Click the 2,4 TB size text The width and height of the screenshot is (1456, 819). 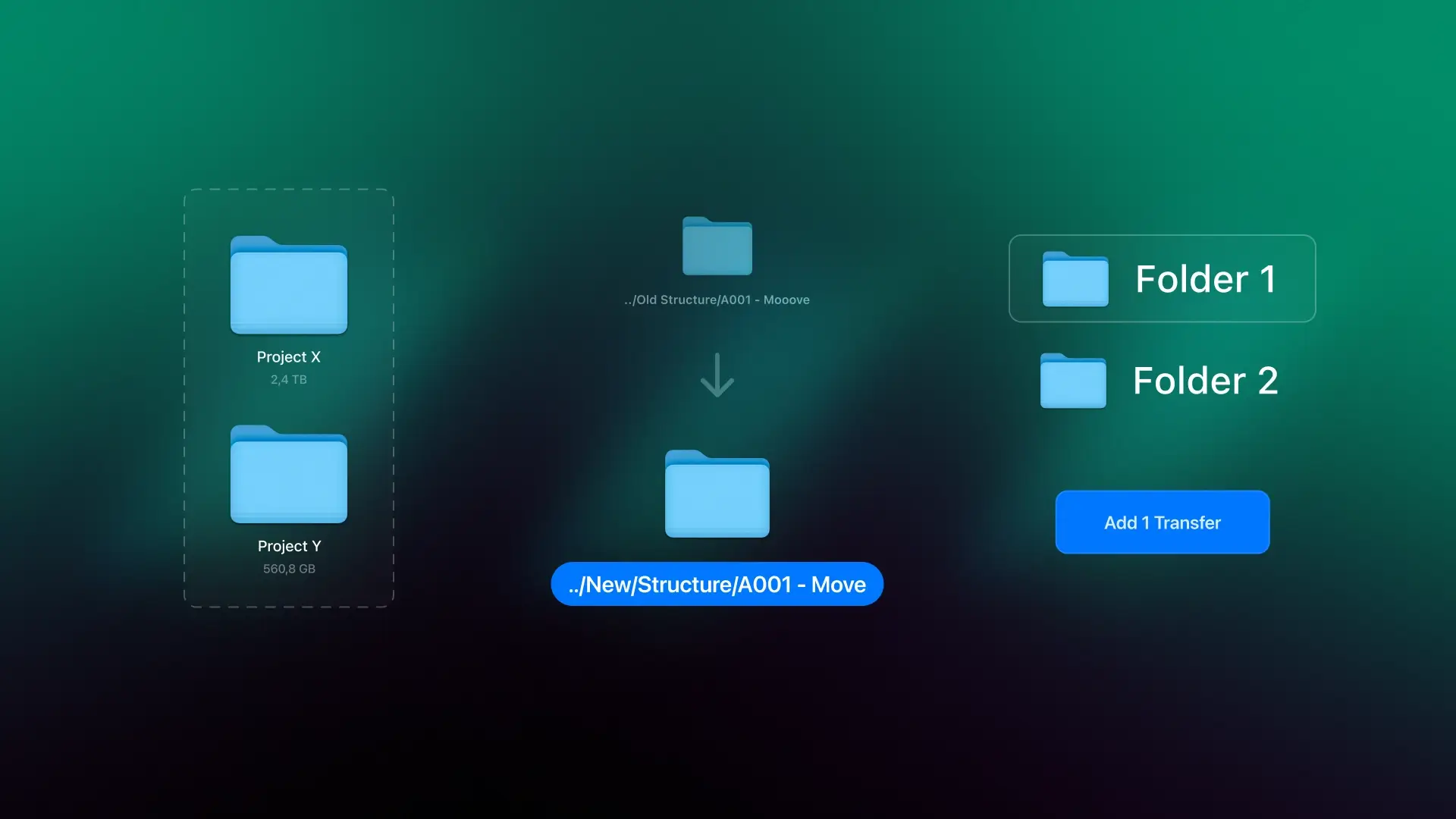(x=289, y=380)
